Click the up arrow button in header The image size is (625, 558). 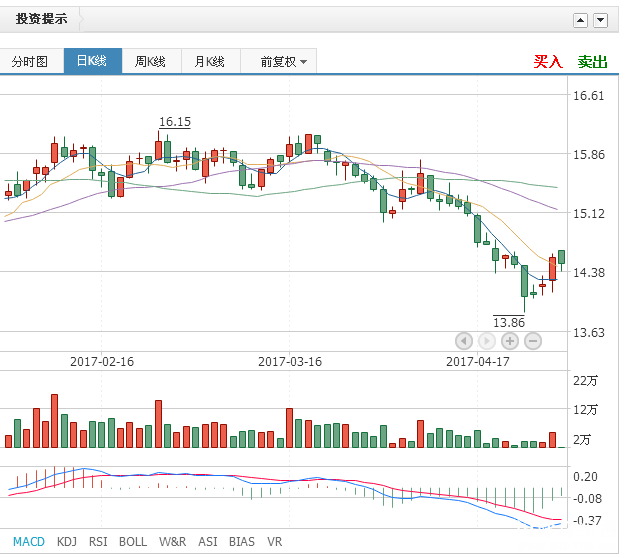[580, 20]
